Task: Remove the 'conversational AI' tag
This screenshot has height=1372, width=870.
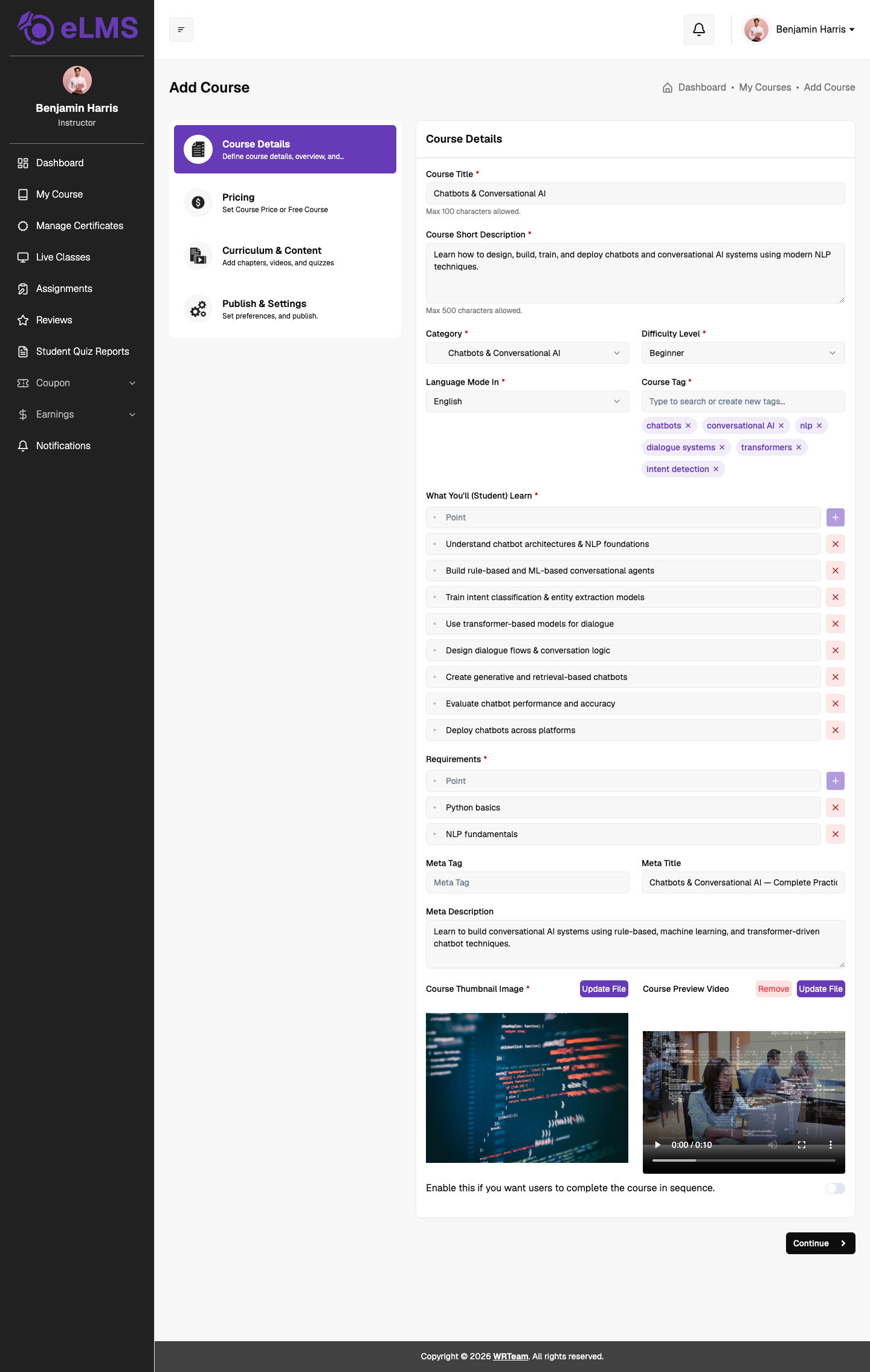Action: click(x=781, y=426)
